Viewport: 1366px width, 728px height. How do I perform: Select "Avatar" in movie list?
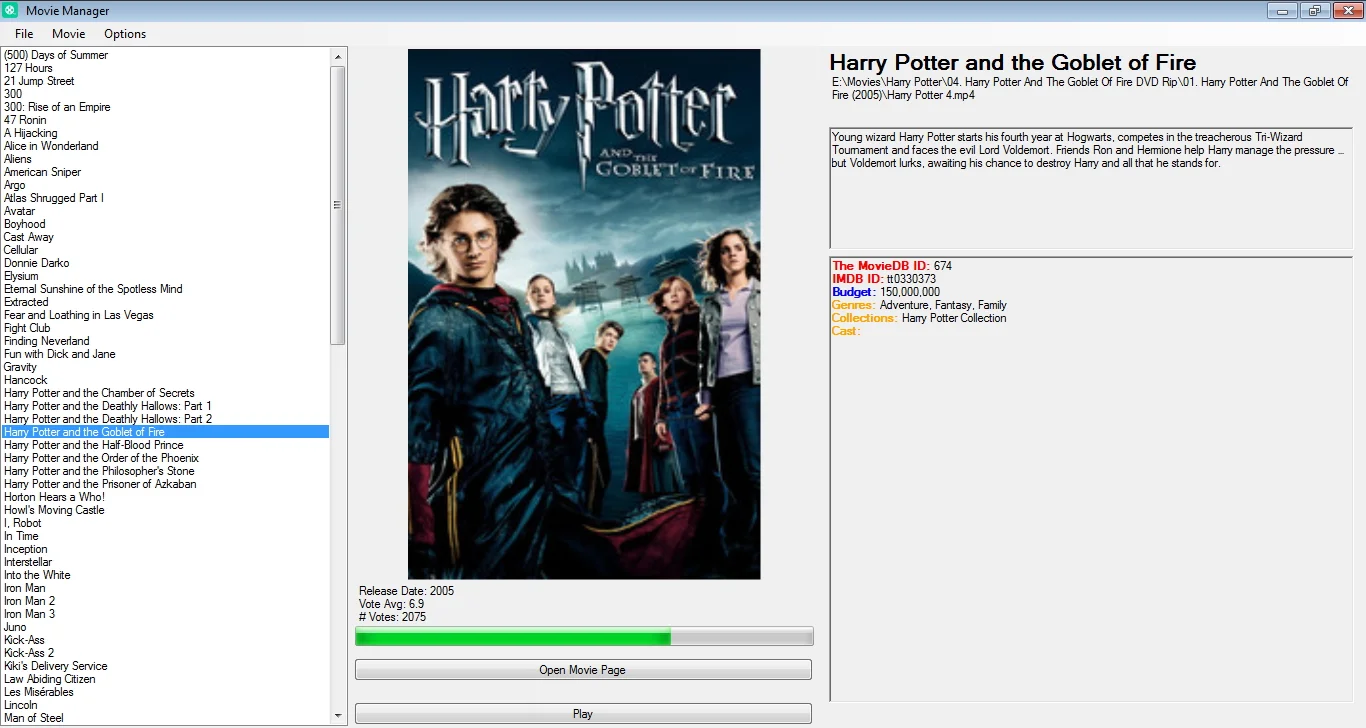coord(165,211)
